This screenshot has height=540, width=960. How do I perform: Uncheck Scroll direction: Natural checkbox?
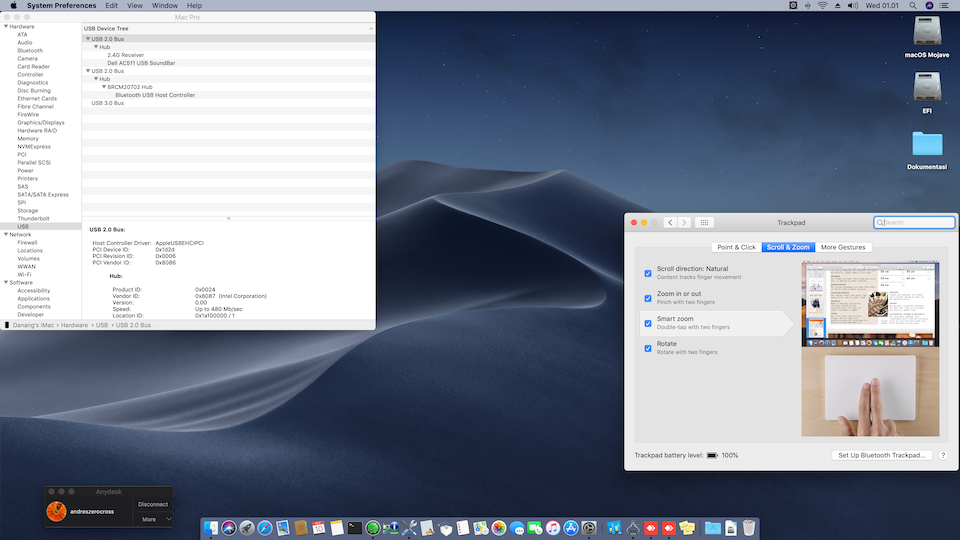point(648,273)
